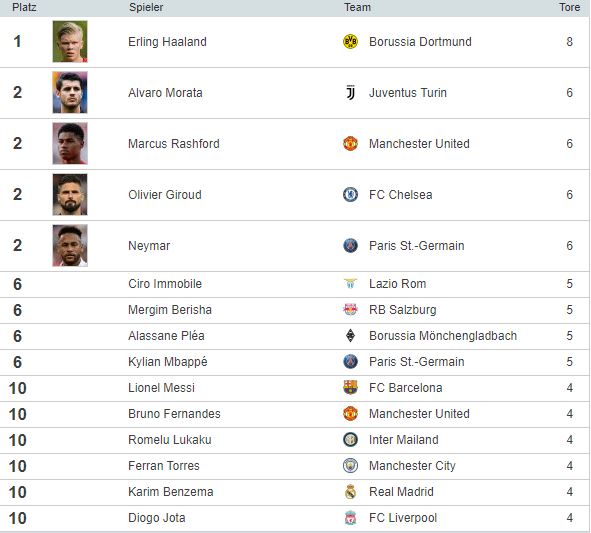Click the Manchester City crest icon

pyautogui.click(x=350, y=466)
